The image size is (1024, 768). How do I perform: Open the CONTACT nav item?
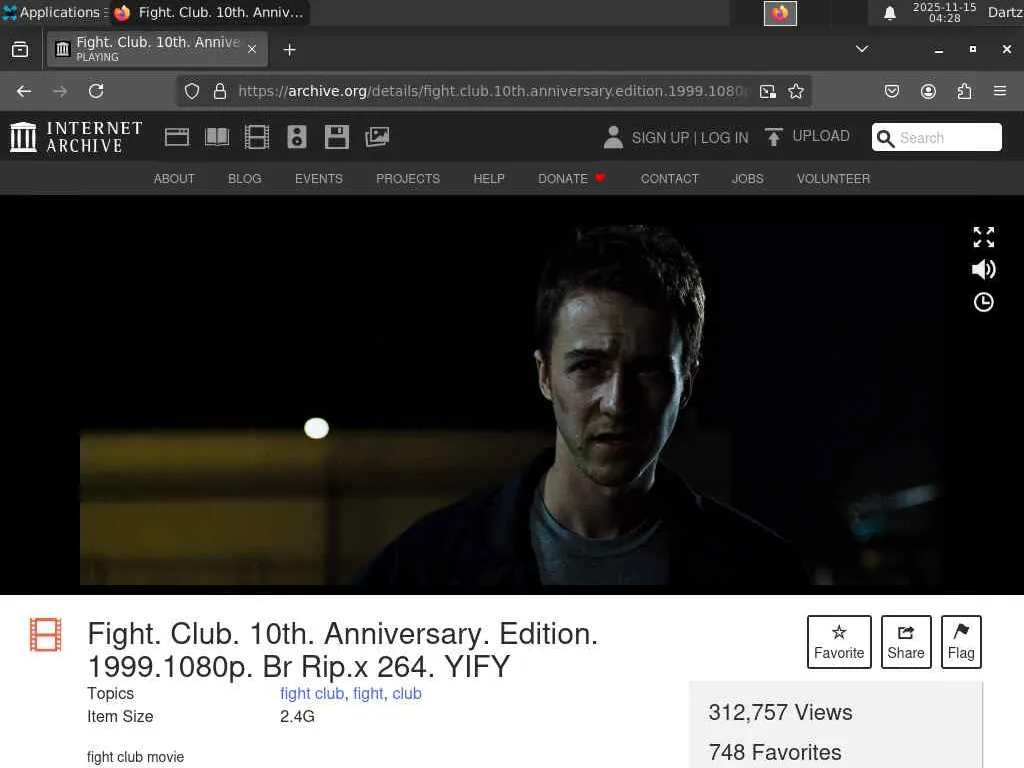[x=669, y=179]
